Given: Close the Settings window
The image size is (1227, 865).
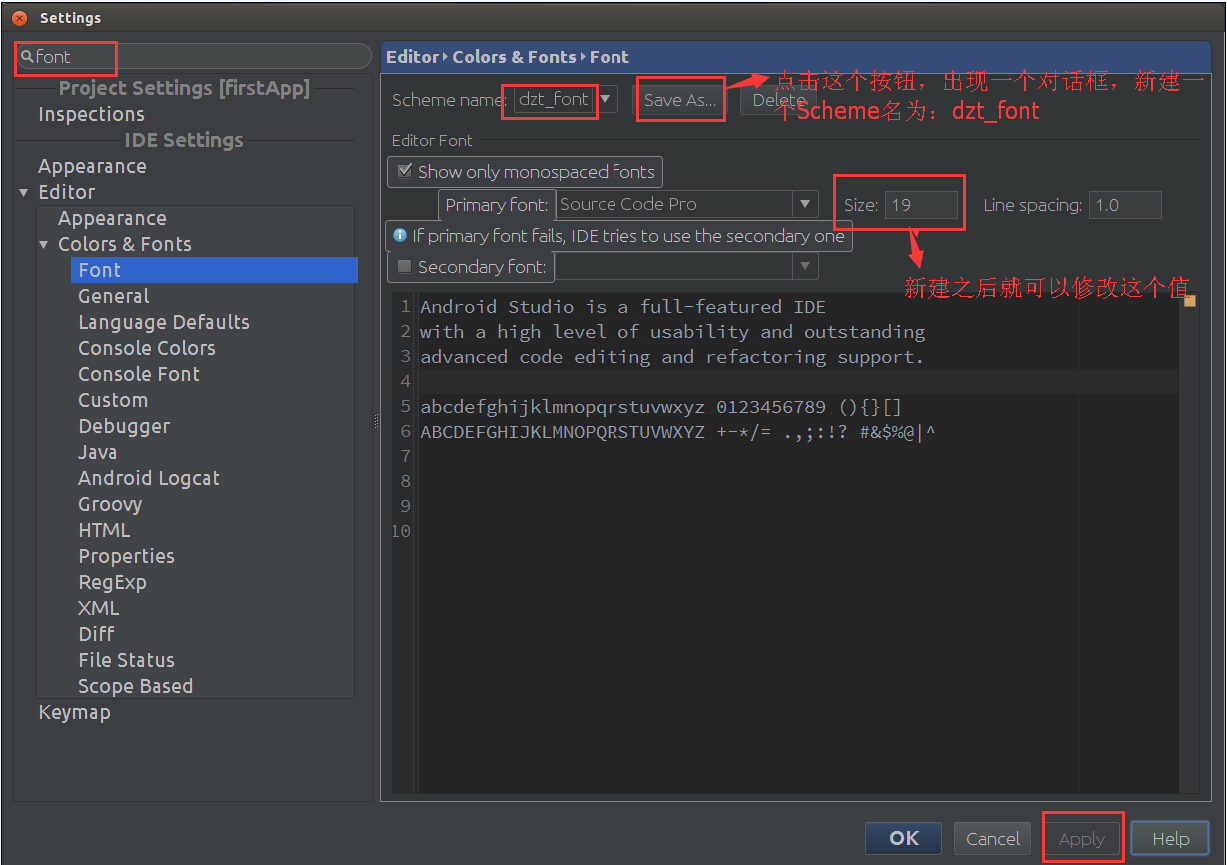Looking at the screenshot, I should [x=19, y=17].
